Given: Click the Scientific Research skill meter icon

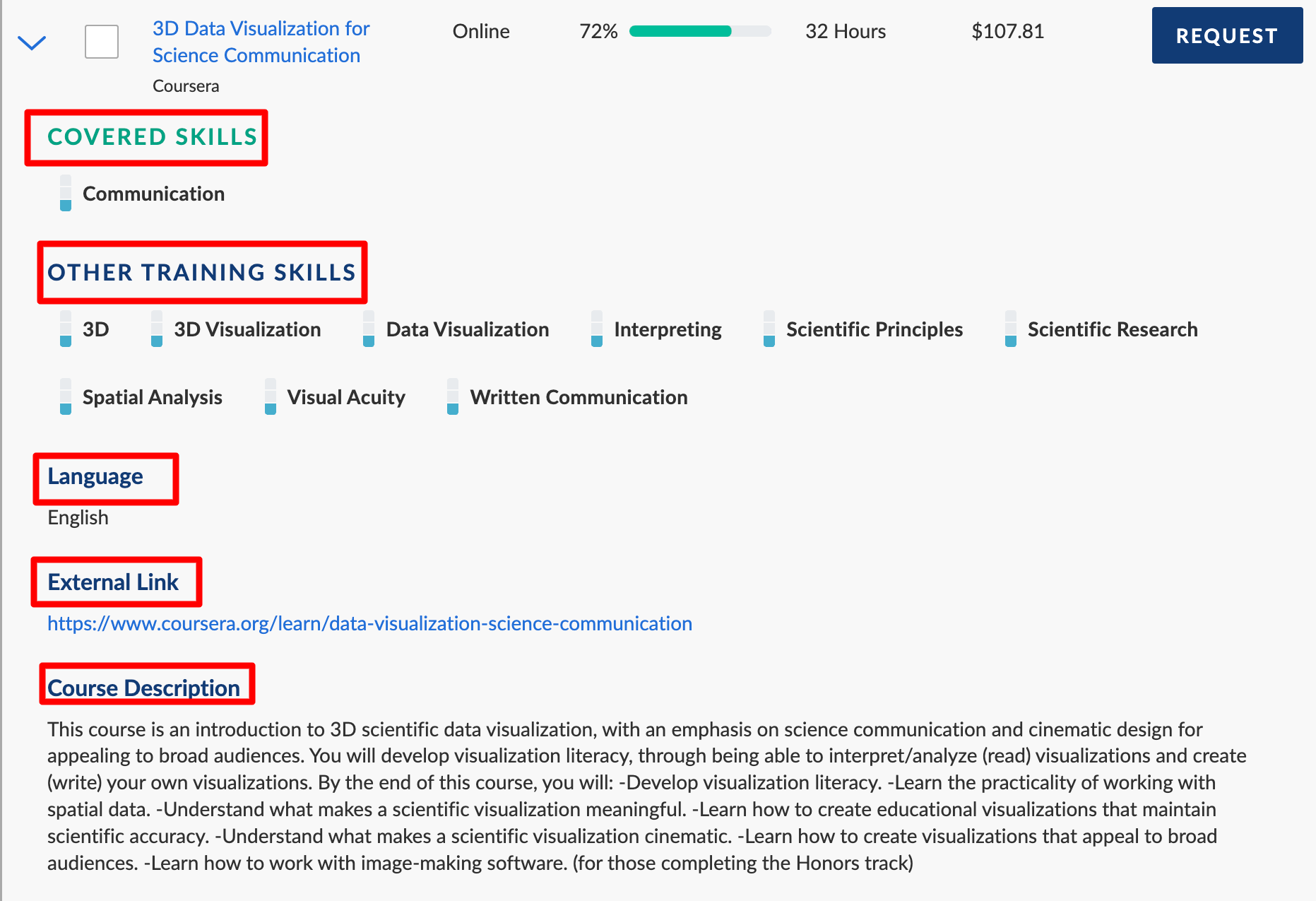Looking at the screenshot, I should (x=1011, y=329).
